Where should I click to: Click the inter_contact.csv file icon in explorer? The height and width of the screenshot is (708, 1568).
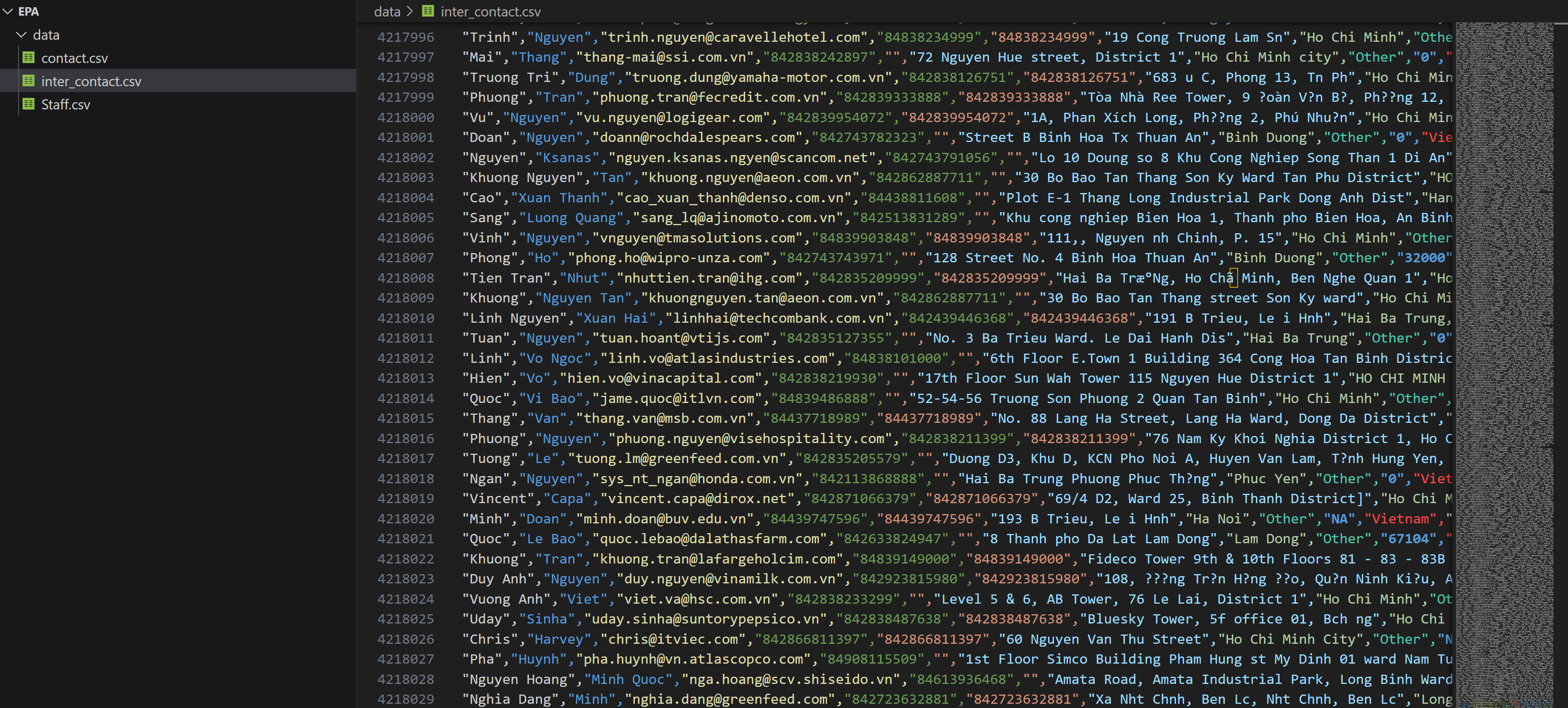coord(28,81)
